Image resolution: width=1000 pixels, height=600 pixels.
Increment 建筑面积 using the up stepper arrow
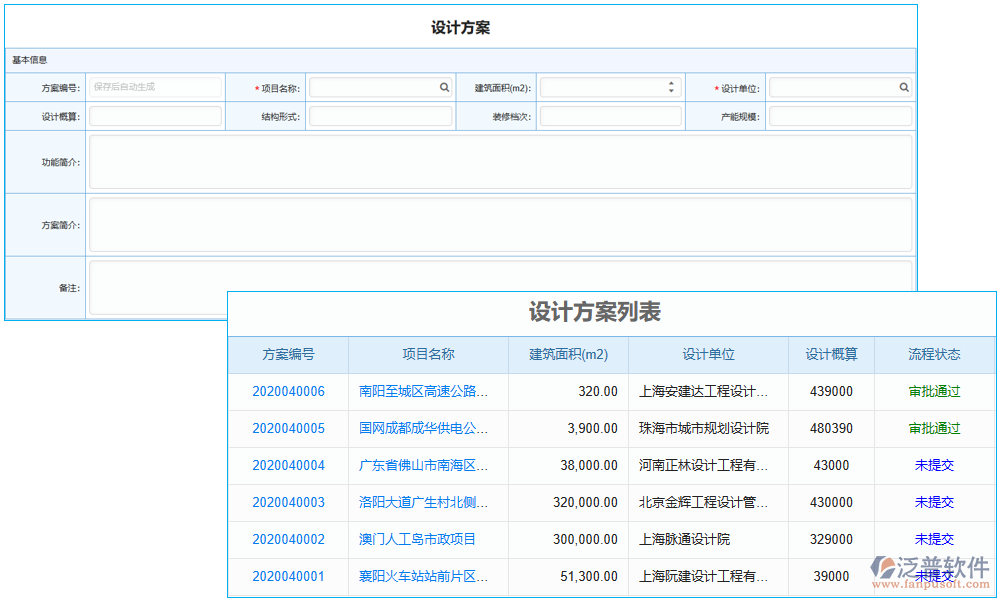[670, 82]
